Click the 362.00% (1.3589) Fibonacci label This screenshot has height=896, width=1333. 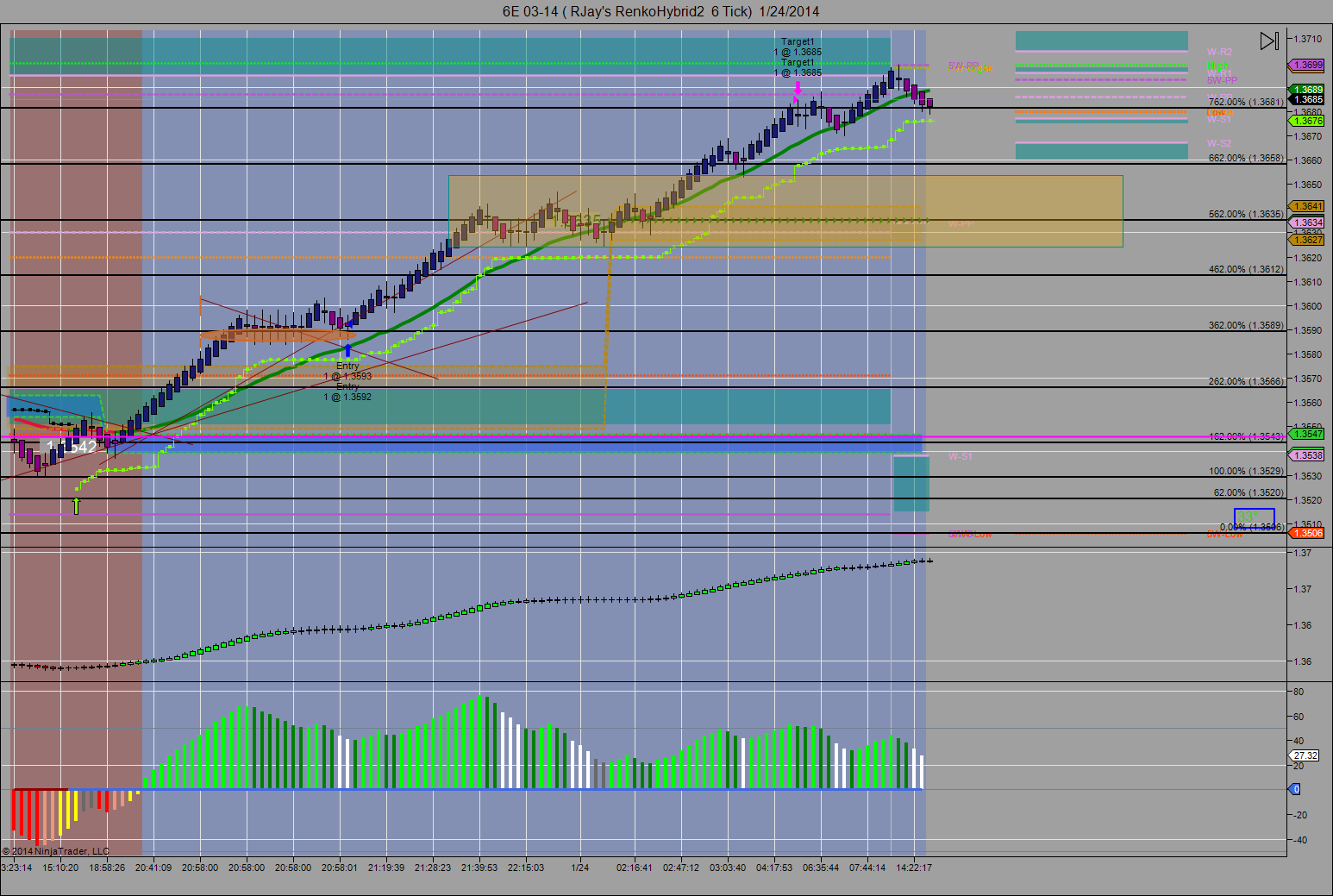[1246, 325]
